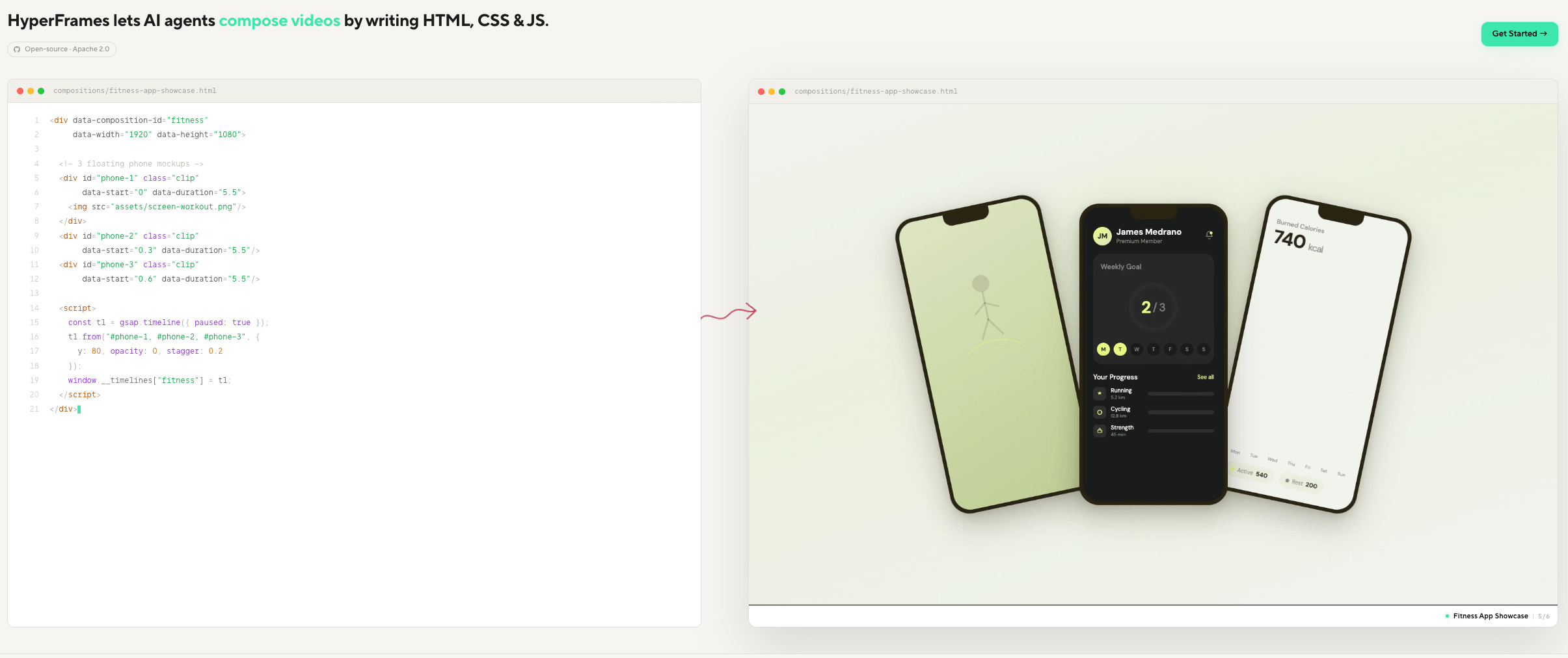Open the Open-source Apache 2.0 badge
The width and height of the screenshot is (1568, 658).
[x=62, y=49]
